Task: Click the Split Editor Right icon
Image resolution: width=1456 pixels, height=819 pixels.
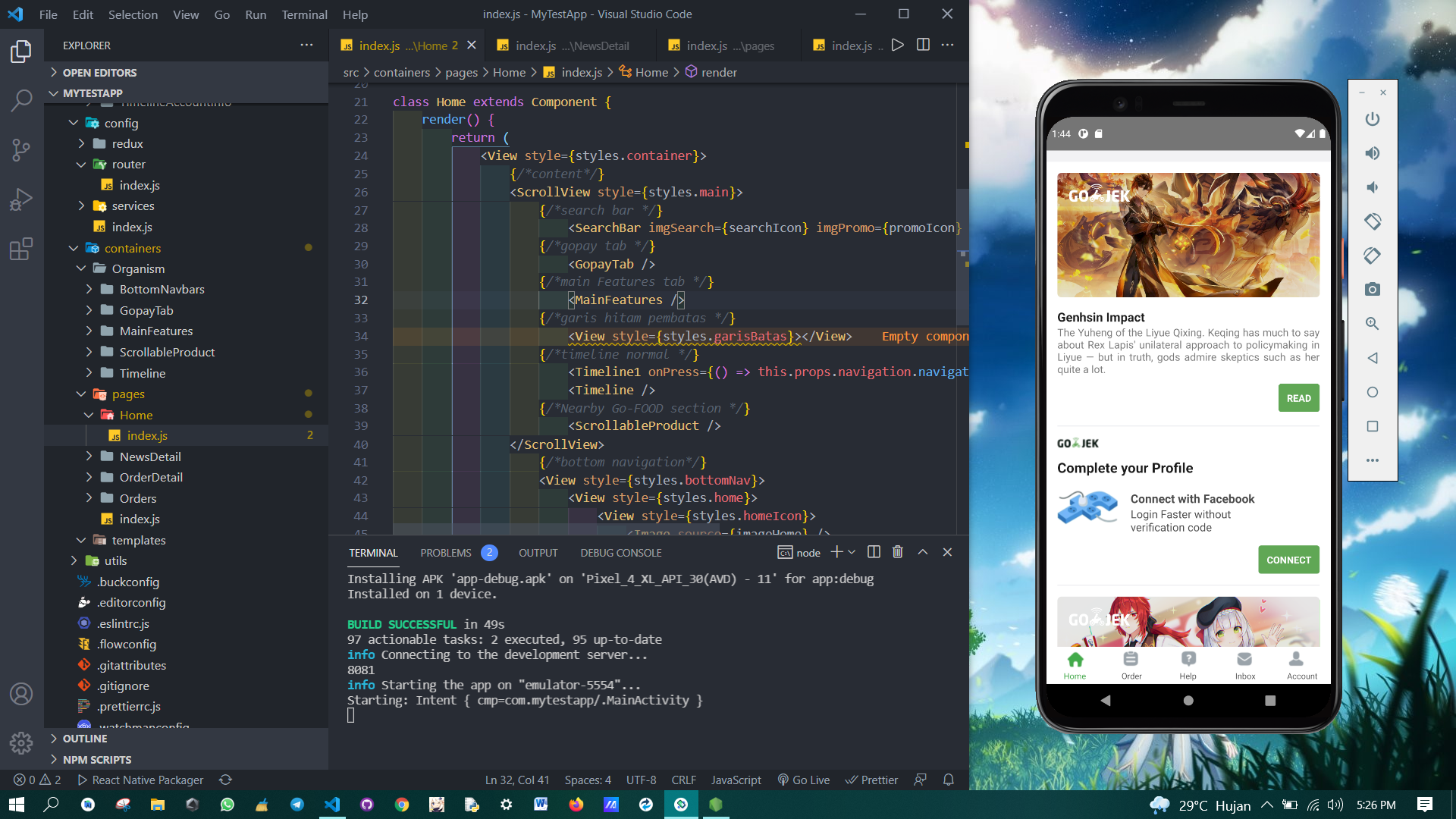Action: pos(923,45)
